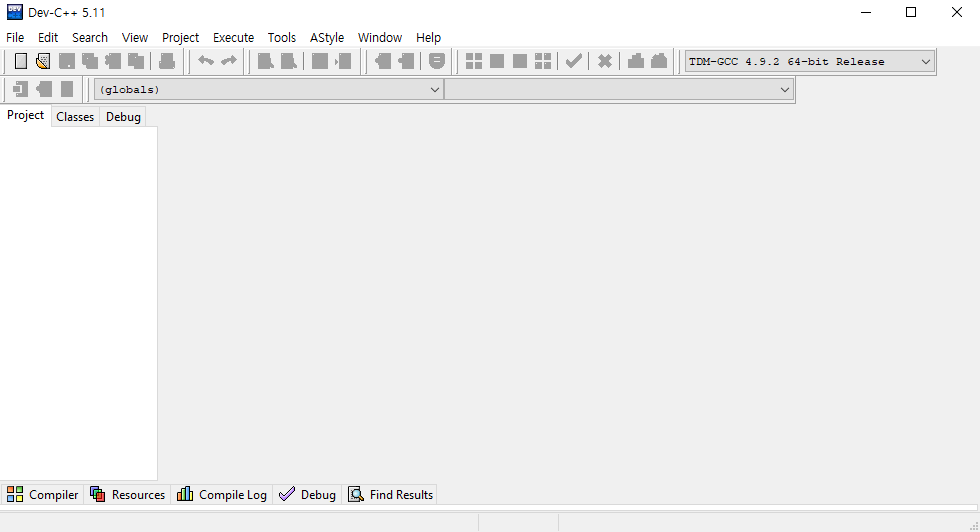The image size is (980, 532).
Task: Click the Stop execution X icon
Action: pyautogui.click(x=604, y=61)
